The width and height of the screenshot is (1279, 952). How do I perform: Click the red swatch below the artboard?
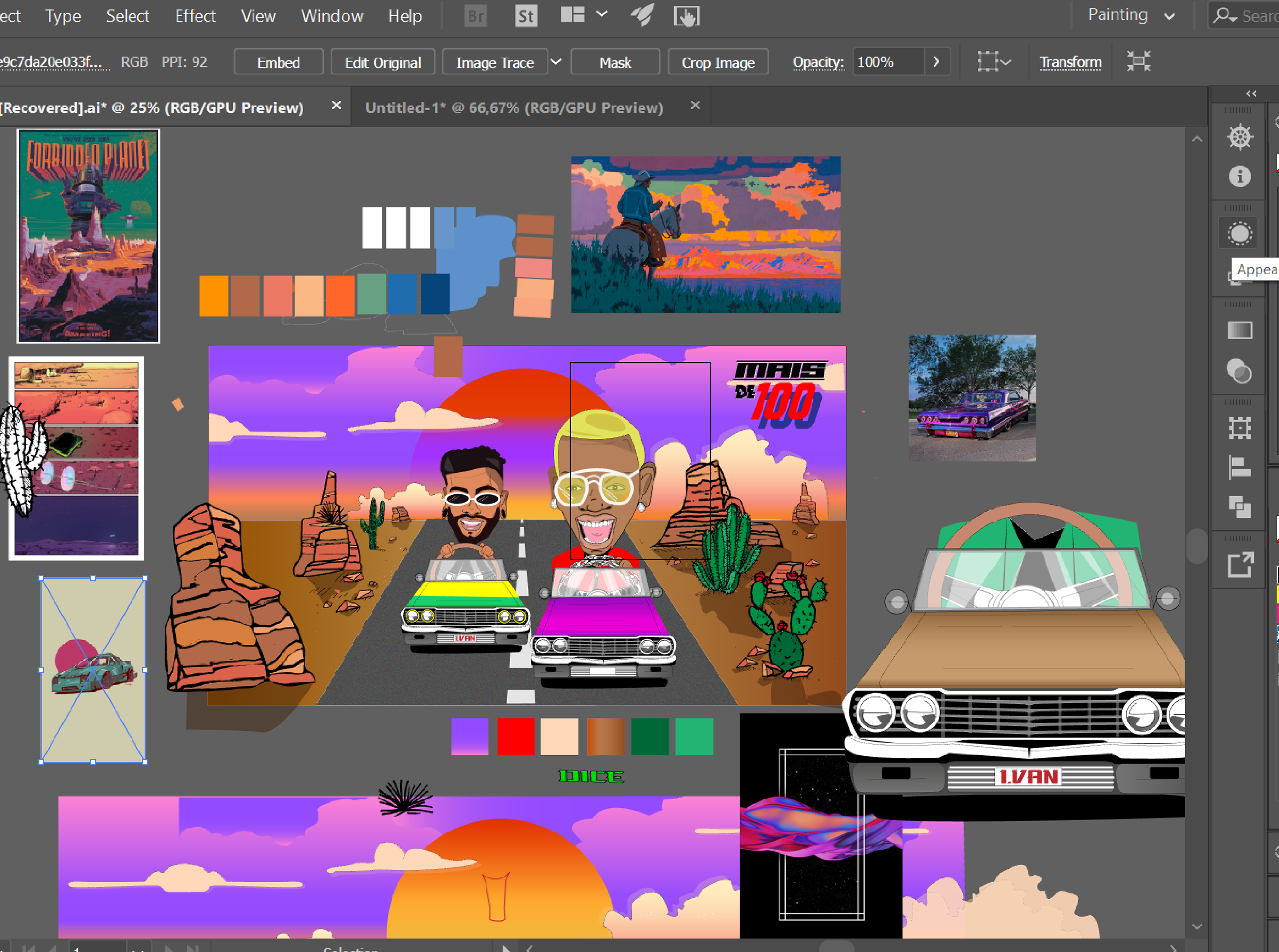[x=515, y=736]
